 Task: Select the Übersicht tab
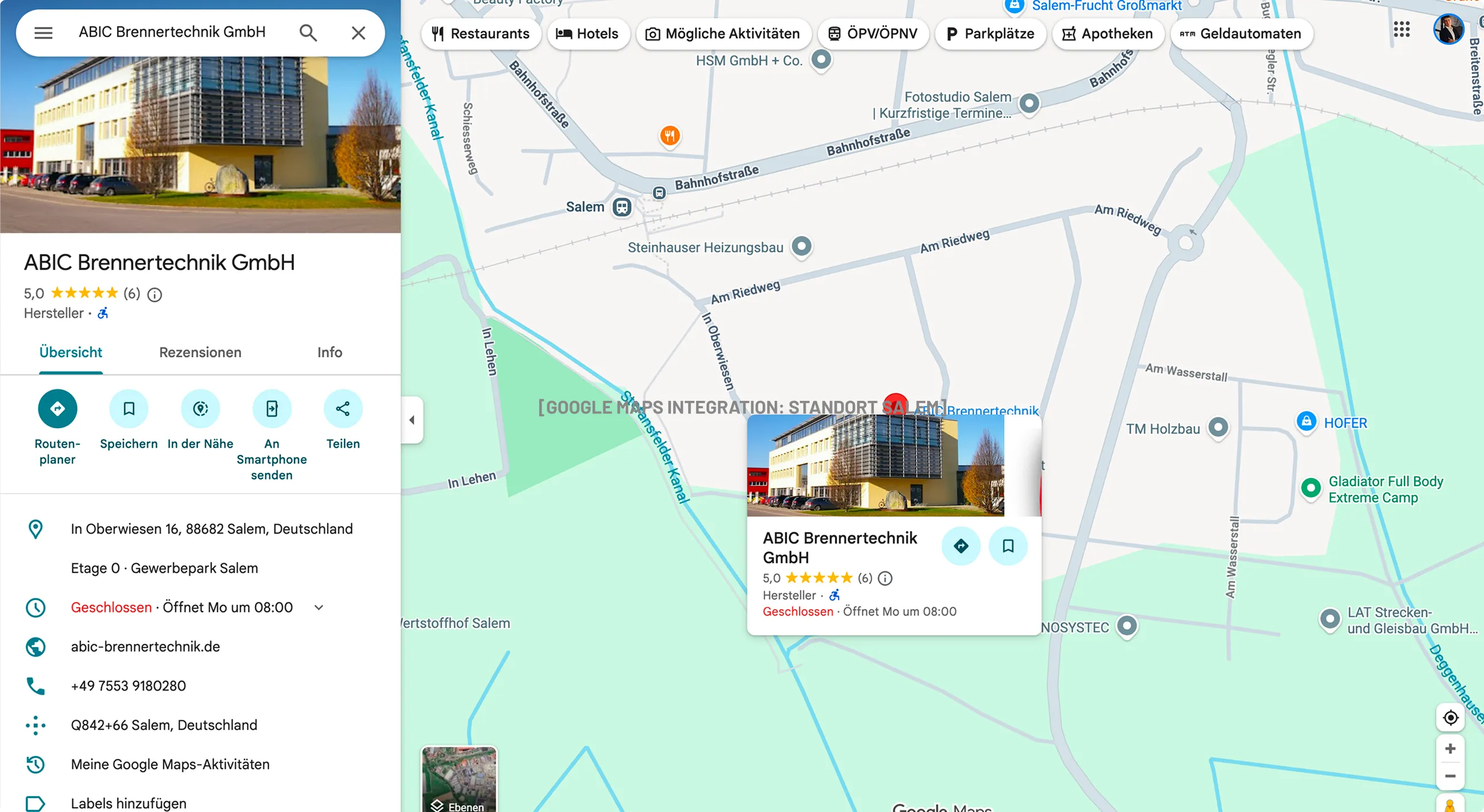click(71, 352)
